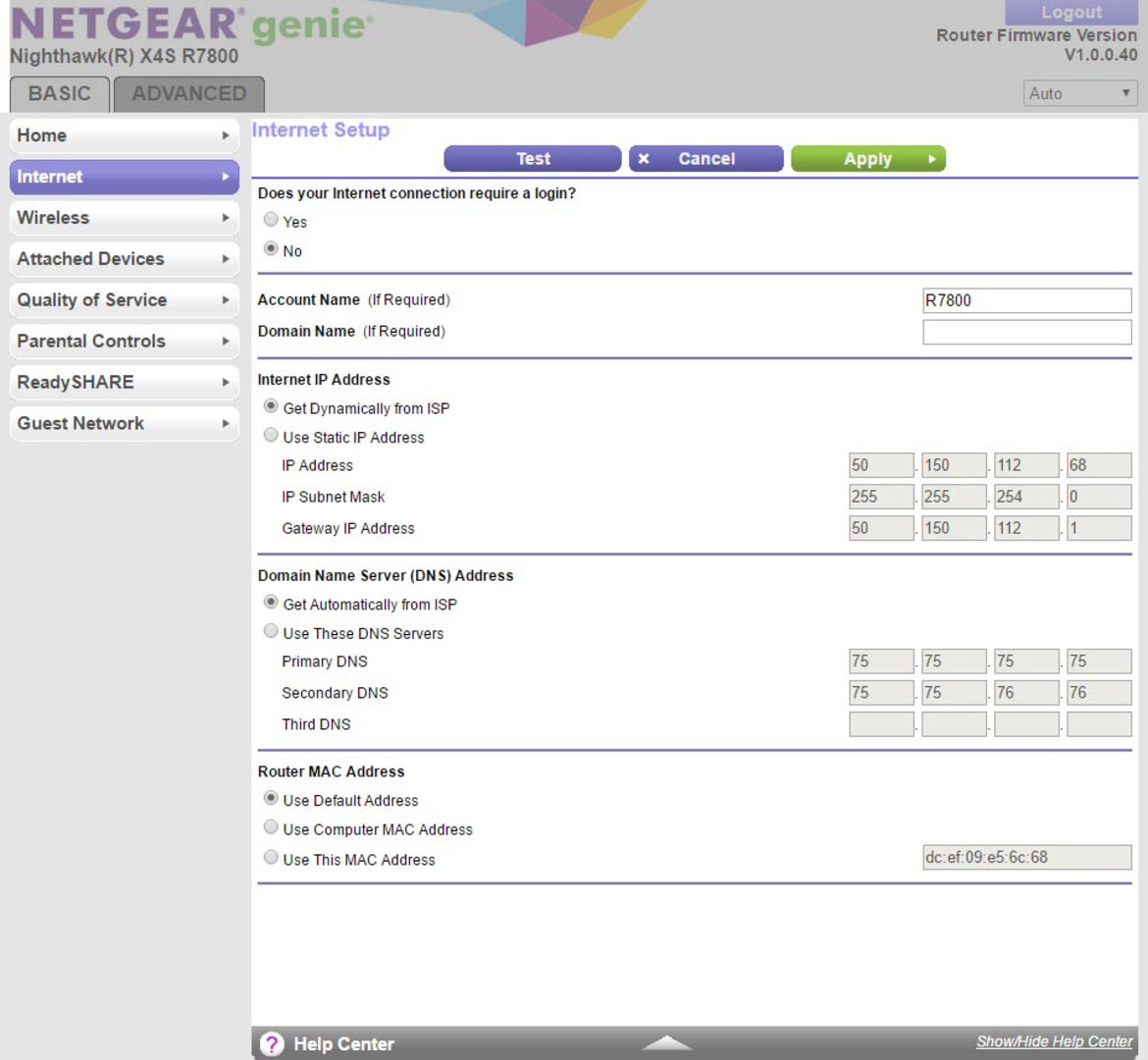Open the Guest Network section

point(125,423)
